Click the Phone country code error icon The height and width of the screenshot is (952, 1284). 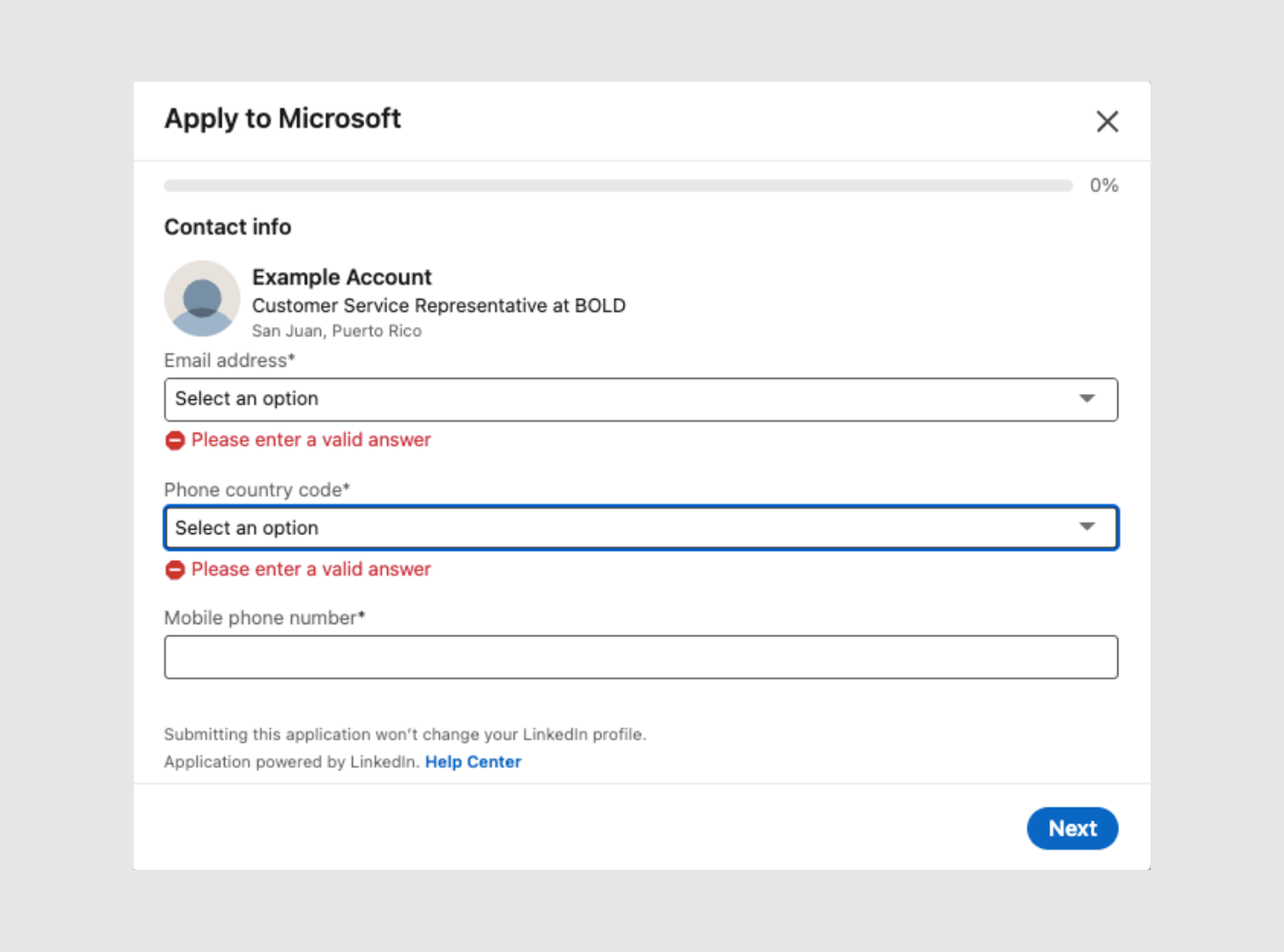coord(175,569)
